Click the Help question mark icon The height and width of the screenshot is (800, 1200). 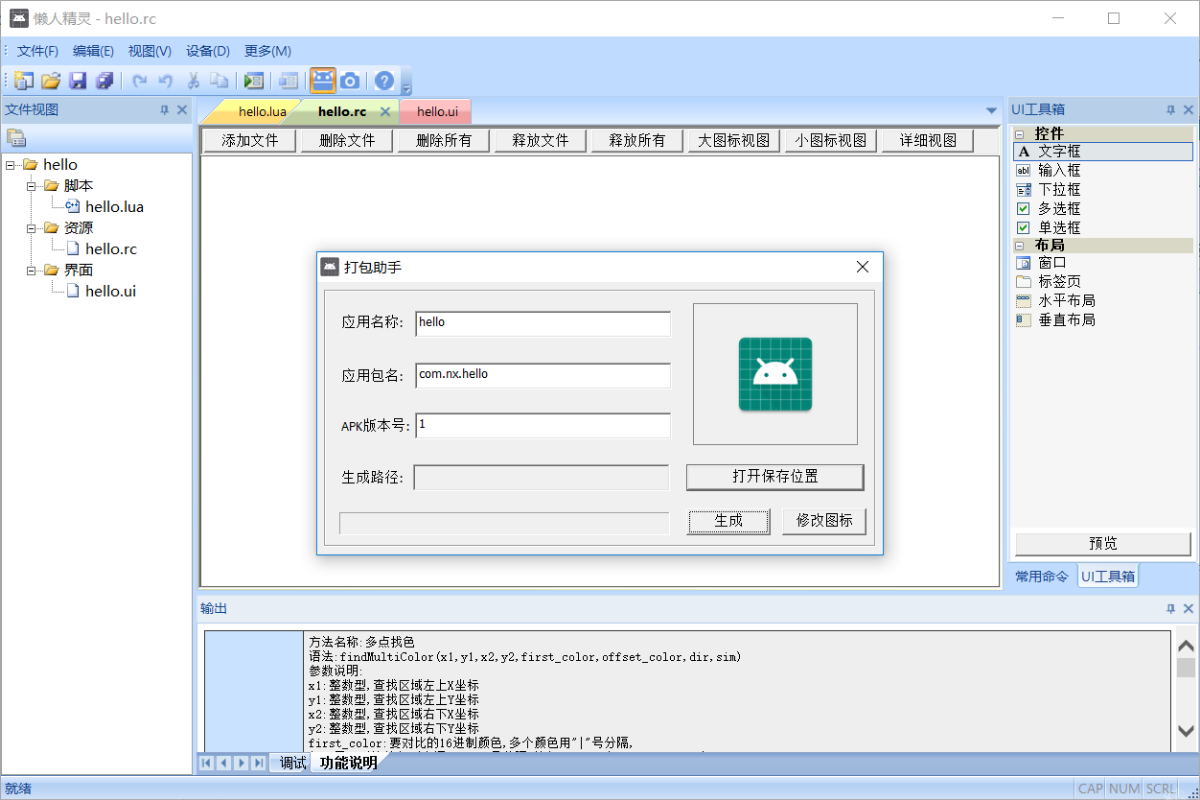pyautogui.click(x=384, y=81)
